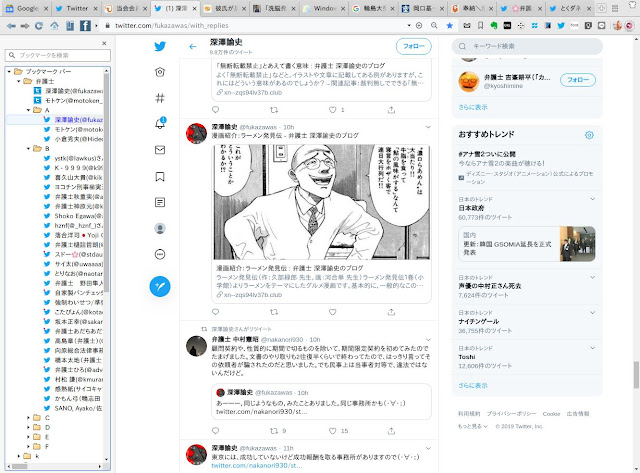640x473 pixels.
Task: Collapse the ブックマーク バー folder
Action: (x=9, y=71)
